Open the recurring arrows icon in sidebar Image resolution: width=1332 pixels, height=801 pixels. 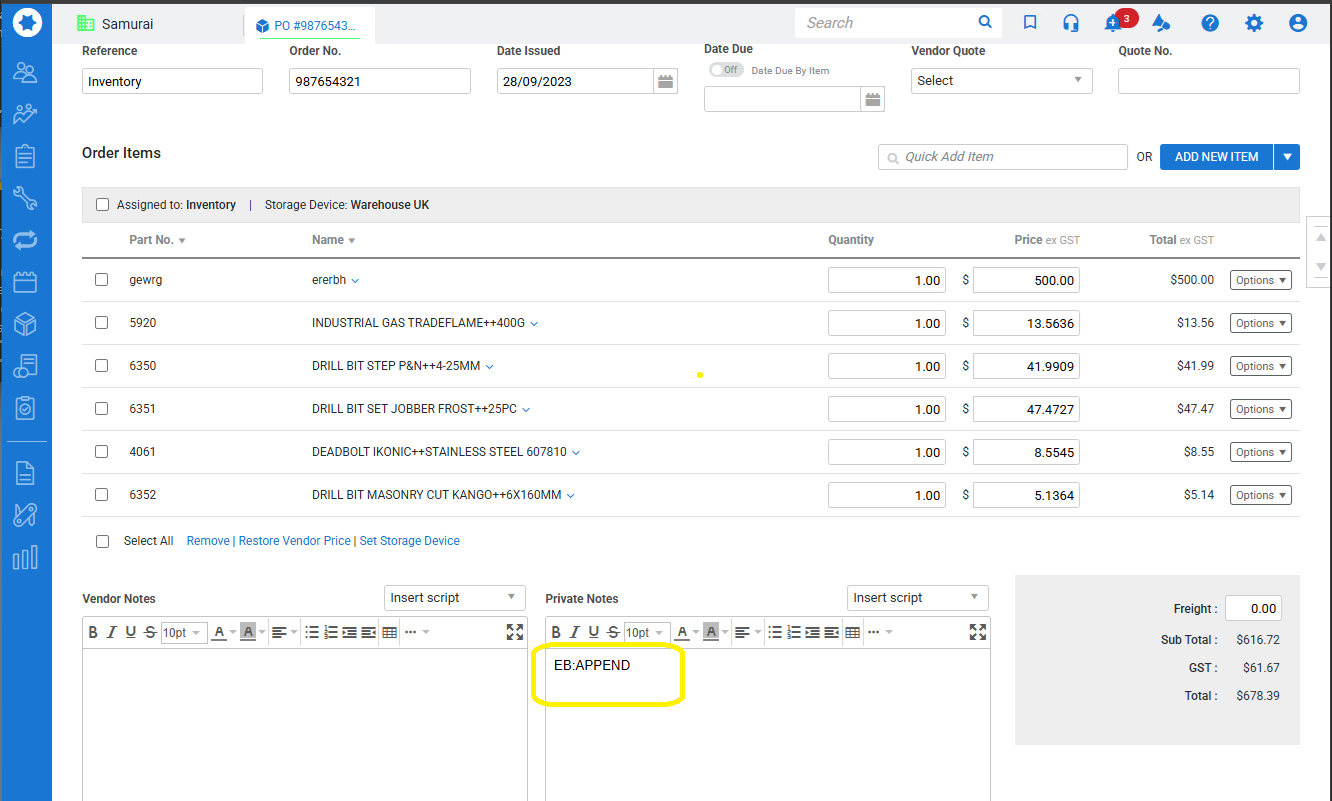pyautogui.click(x=25, y=240)
